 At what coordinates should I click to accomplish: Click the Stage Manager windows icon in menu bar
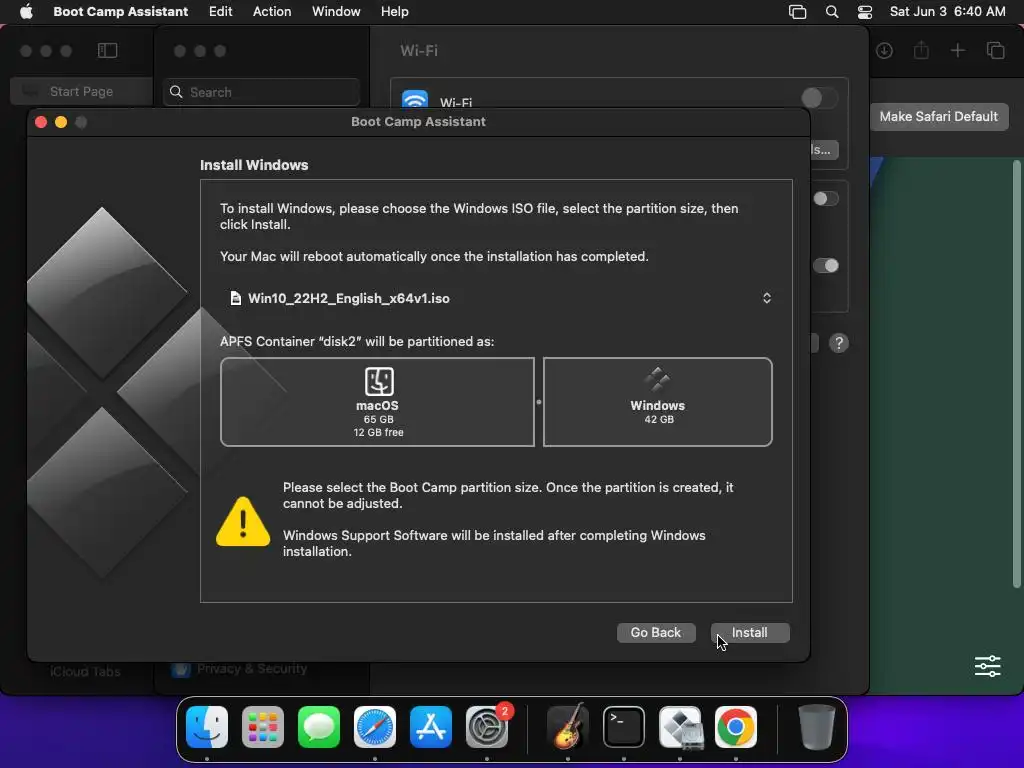797,12
